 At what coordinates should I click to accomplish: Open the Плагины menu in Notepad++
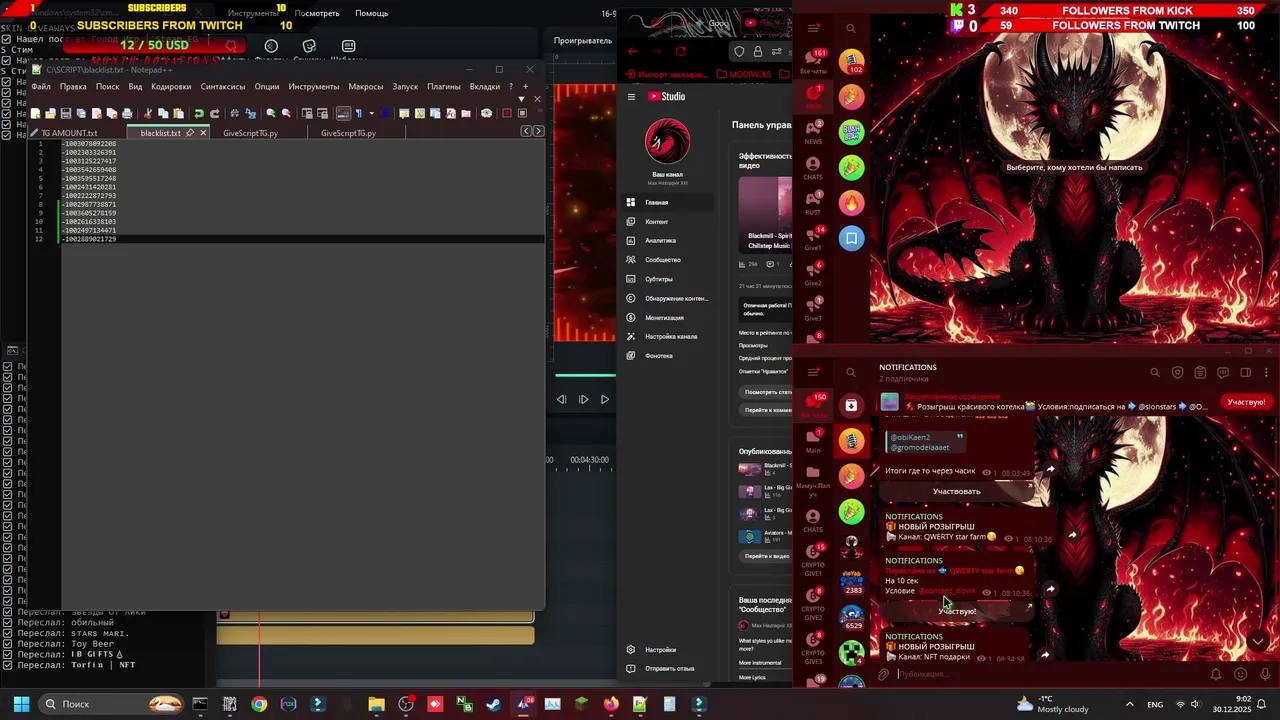coord(444,87)
